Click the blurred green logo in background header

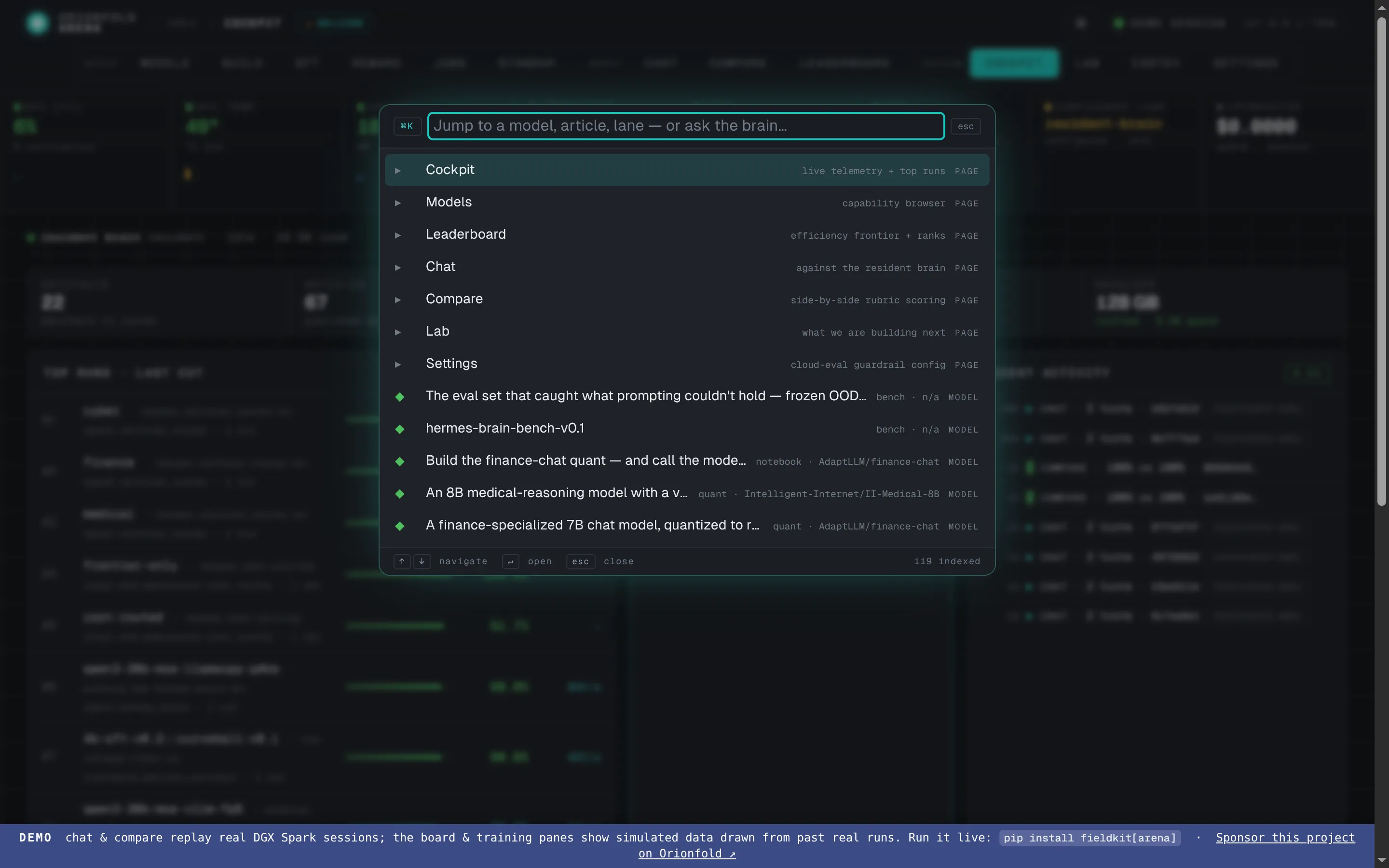point(37,23)
